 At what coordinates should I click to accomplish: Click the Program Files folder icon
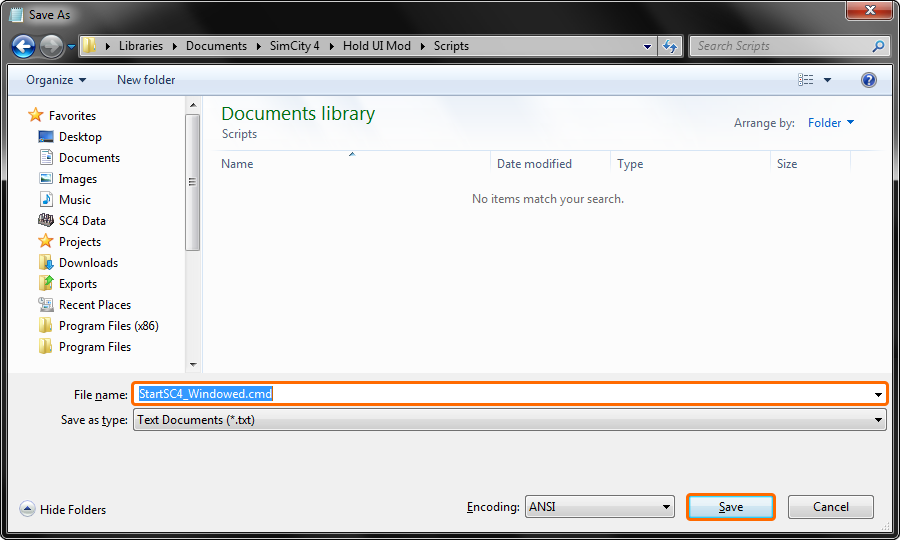point(45,346)
